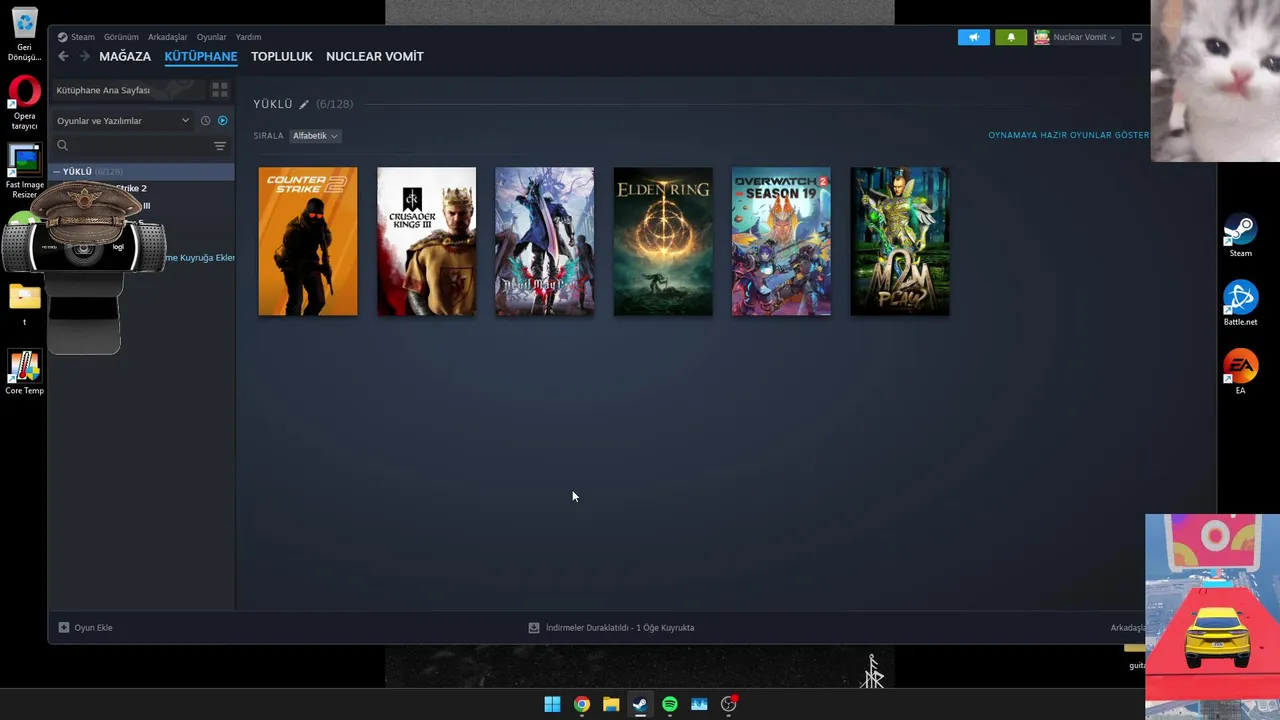Image resolution: width=1280 pixels, height=720 pixels.
Task: Open the folder named t on desktop
Action: (x=24, y=304)
